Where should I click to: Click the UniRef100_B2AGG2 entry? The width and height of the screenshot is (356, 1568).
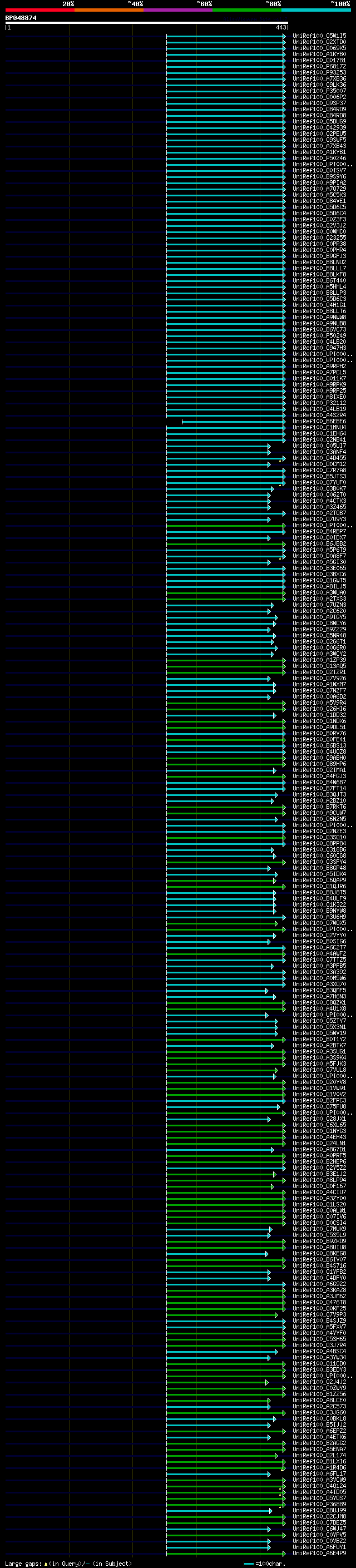coord(319,1443)
